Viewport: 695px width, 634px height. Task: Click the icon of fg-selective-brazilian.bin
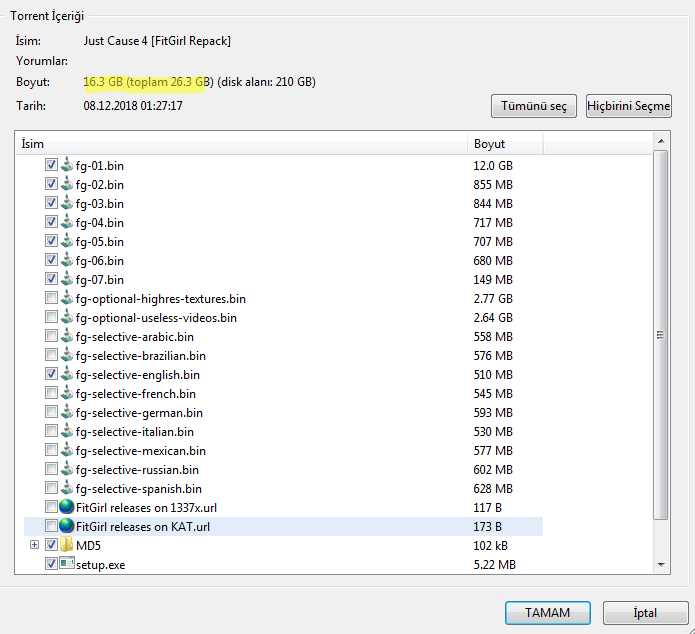pos(67,356)
